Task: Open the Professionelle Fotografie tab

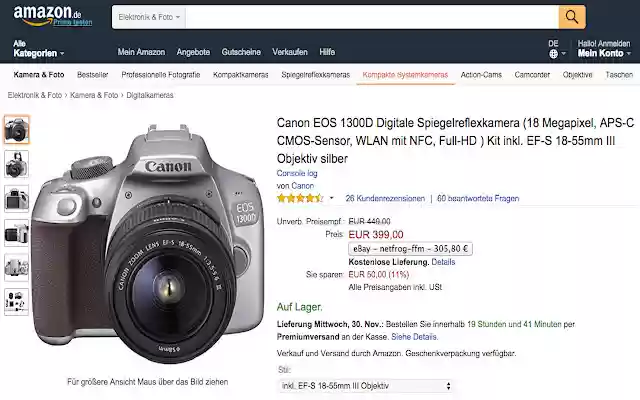Action: pyautogui.click(x=161, y=75)
